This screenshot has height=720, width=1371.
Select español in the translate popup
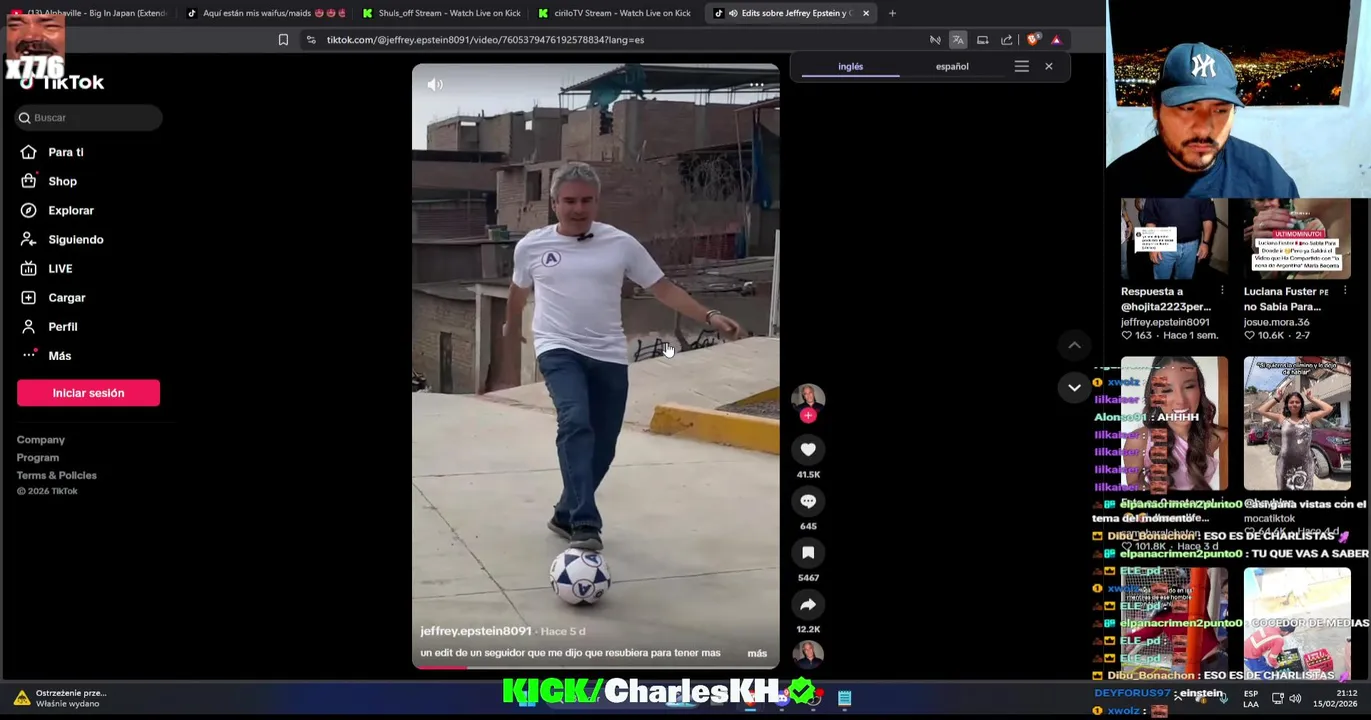pyautogui.click(x=952, y=66)
